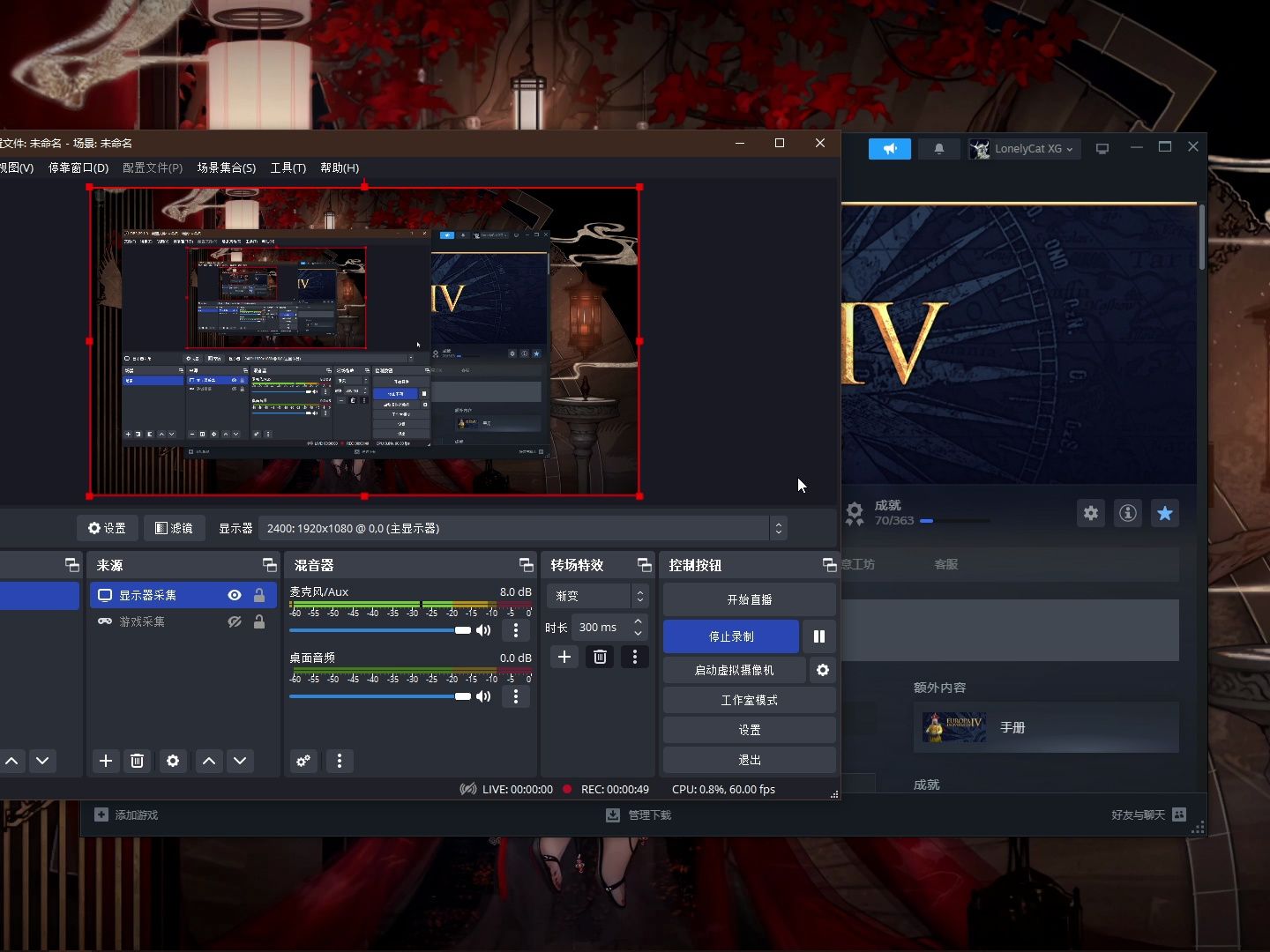Expand the 渐变 transition dropdown
The height and width of the screenshot is (952, 1270).
598,596
